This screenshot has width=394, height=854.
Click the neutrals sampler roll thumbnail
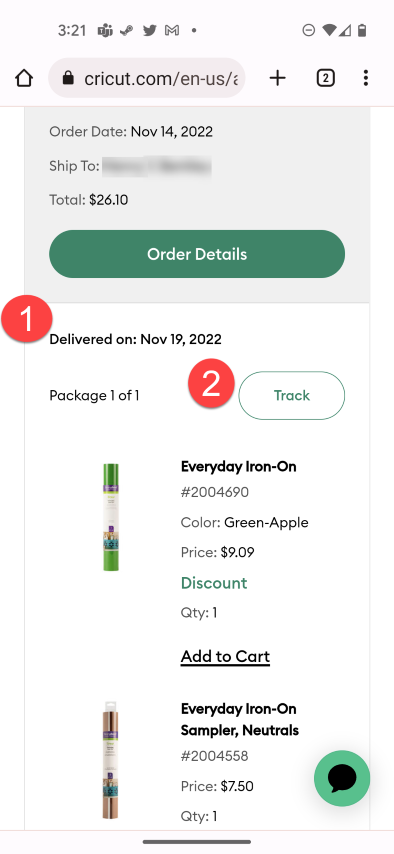[x=111, y=760]
